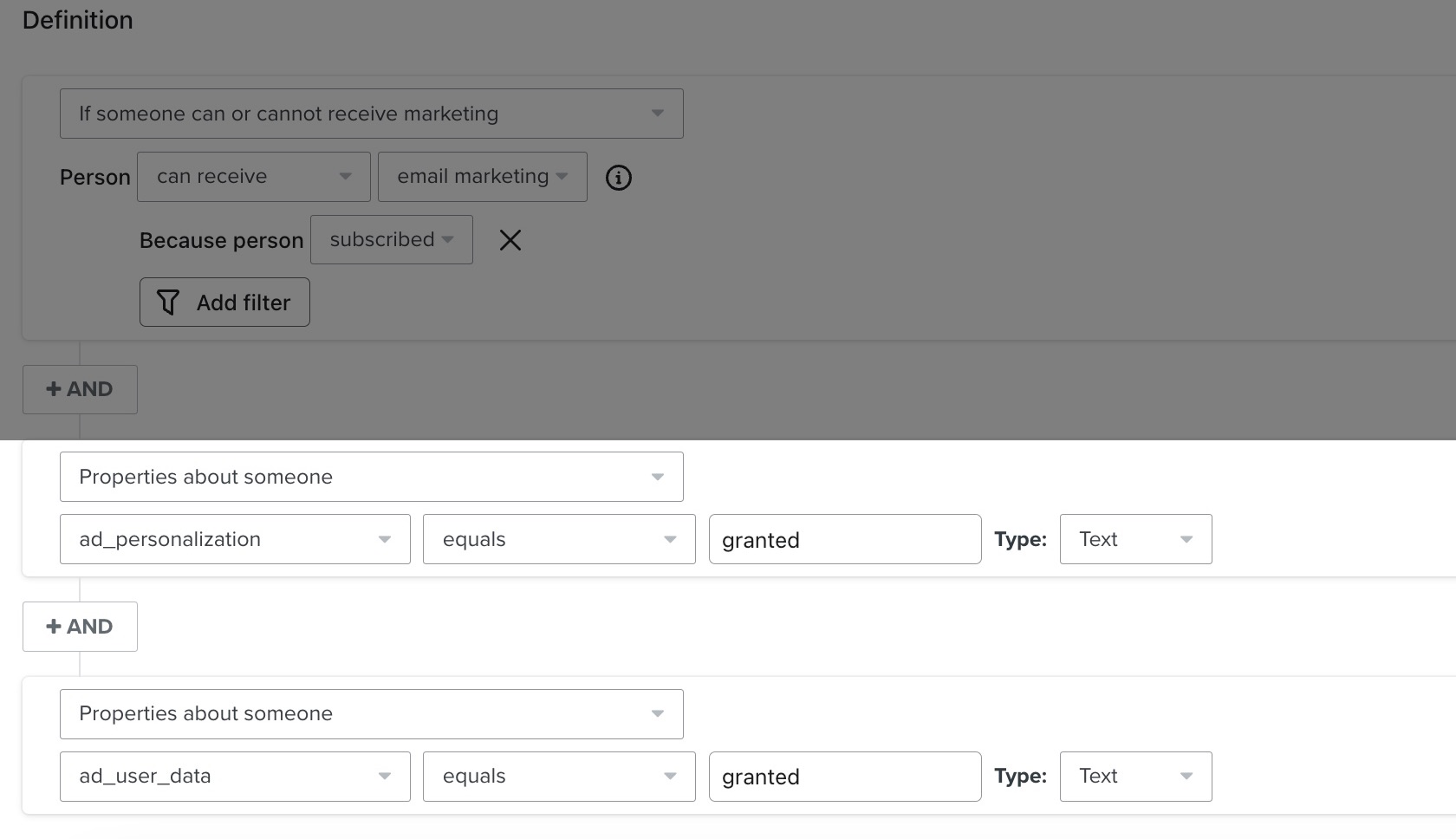This screenshot has height=839, width=1456.
Task: Open the equals operator dropdown for ad_personalization
Action: (x=558, y=538)
